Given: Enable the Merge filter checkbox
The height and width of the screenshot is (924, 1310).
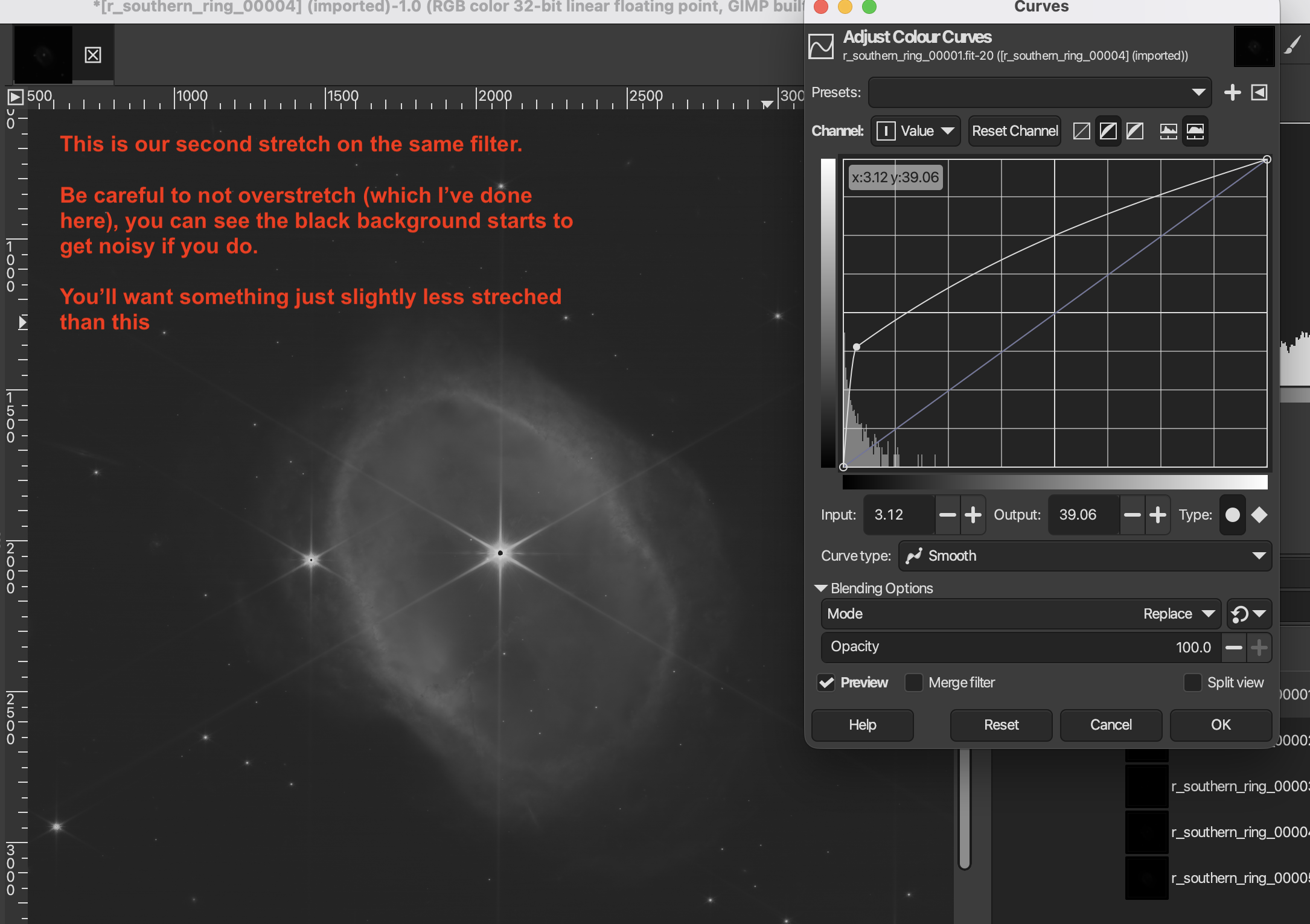Looking at the screenshot, I should click(x=914, y=683).
